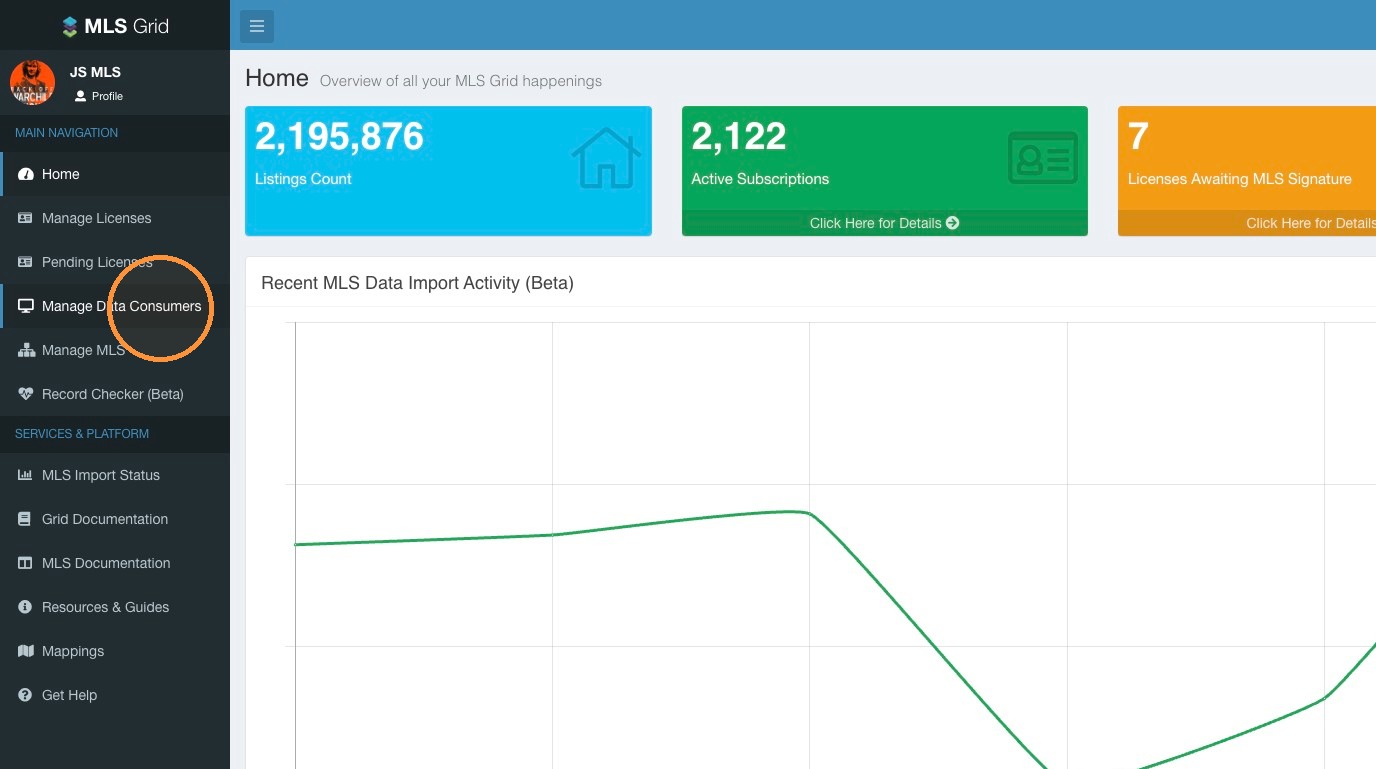The image size is (1376, 769).
Task: Open Manage MLS menu item
Action: point(115,350)
